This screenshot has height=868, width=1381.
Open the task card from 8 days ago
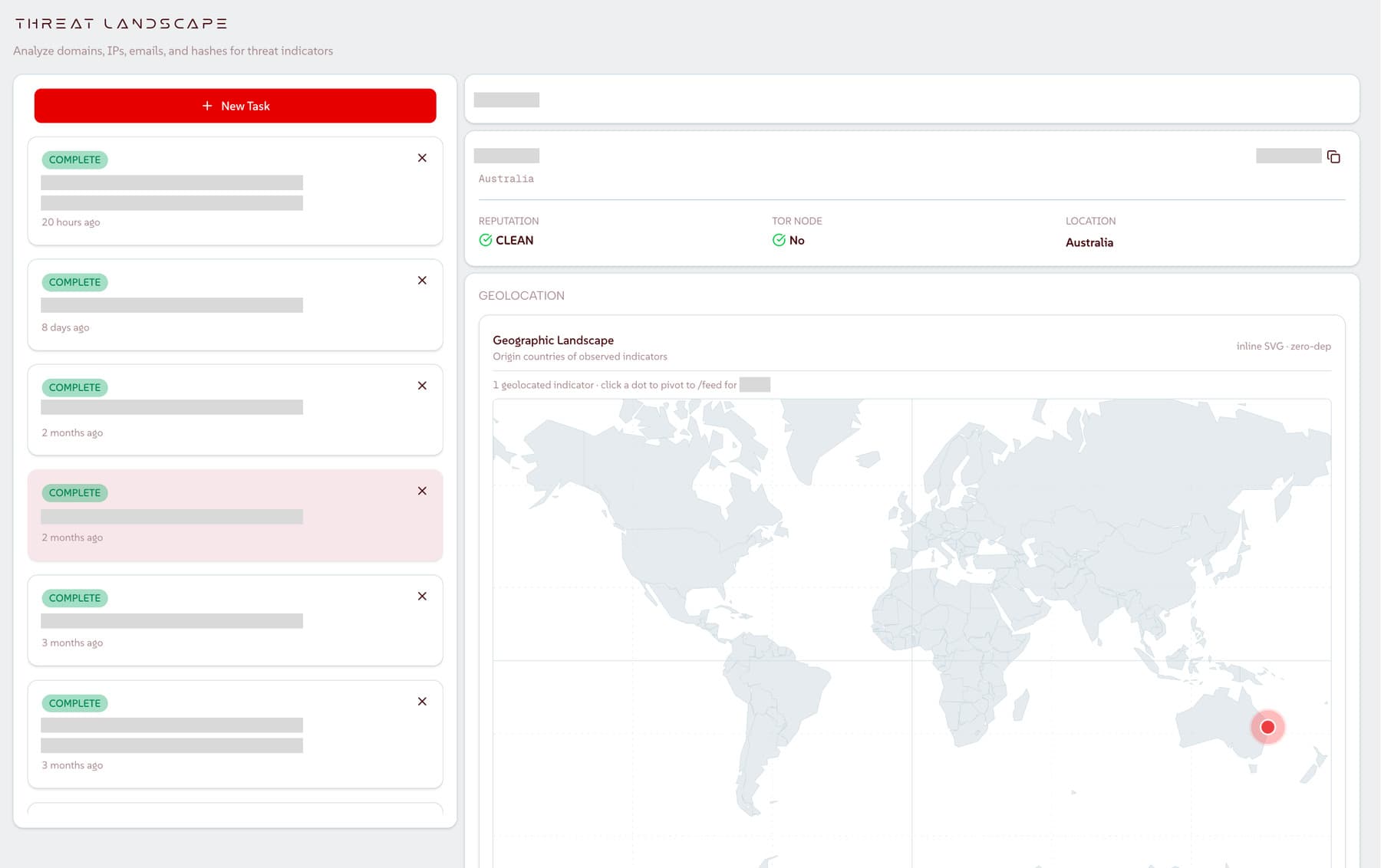[235, 304]
